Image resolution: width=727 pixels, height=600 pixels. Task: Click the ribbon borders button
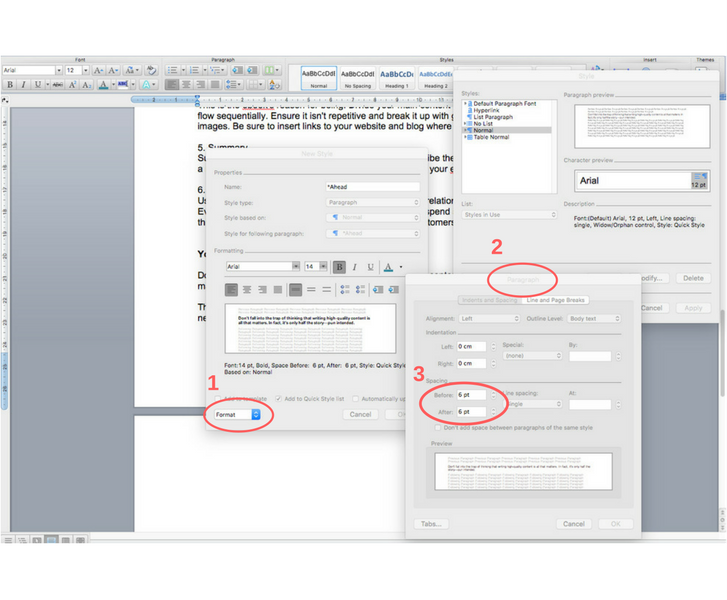pos(252,84)
